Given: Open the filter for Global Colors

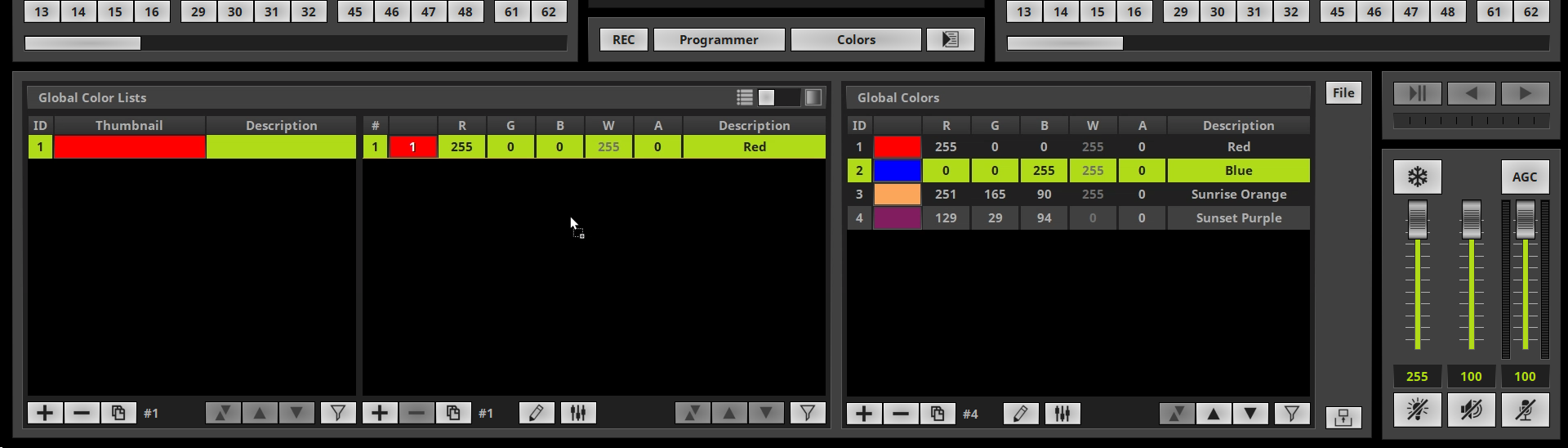Looking at the screenshot, I should click(1292, 414).
